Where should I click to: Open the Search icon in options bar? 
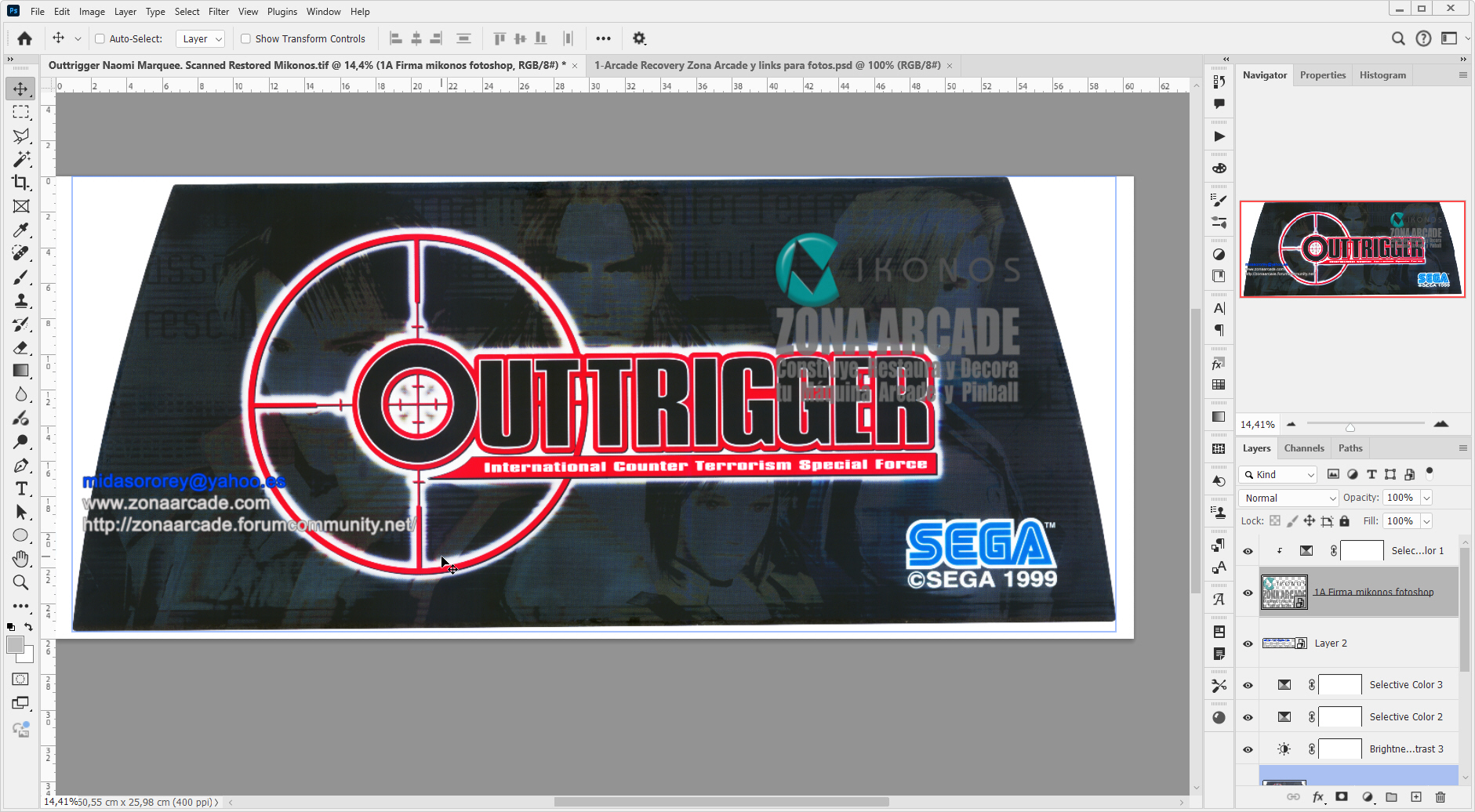(1398, 38)
